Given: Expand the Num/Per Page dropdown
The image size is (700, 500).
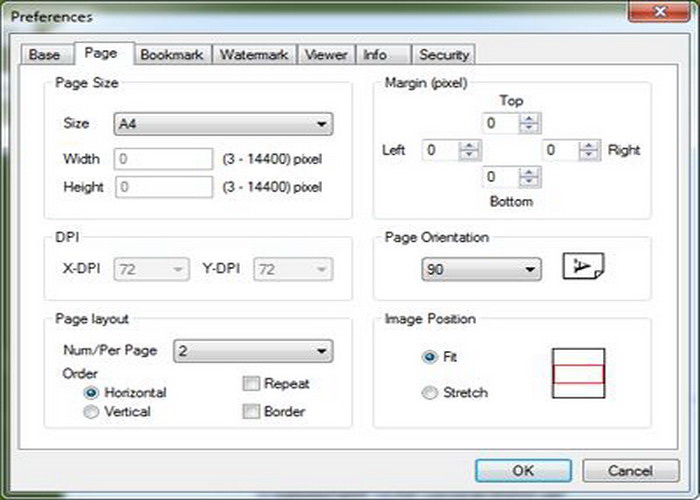Looking at the screenshot, I should tap(253, 351).
